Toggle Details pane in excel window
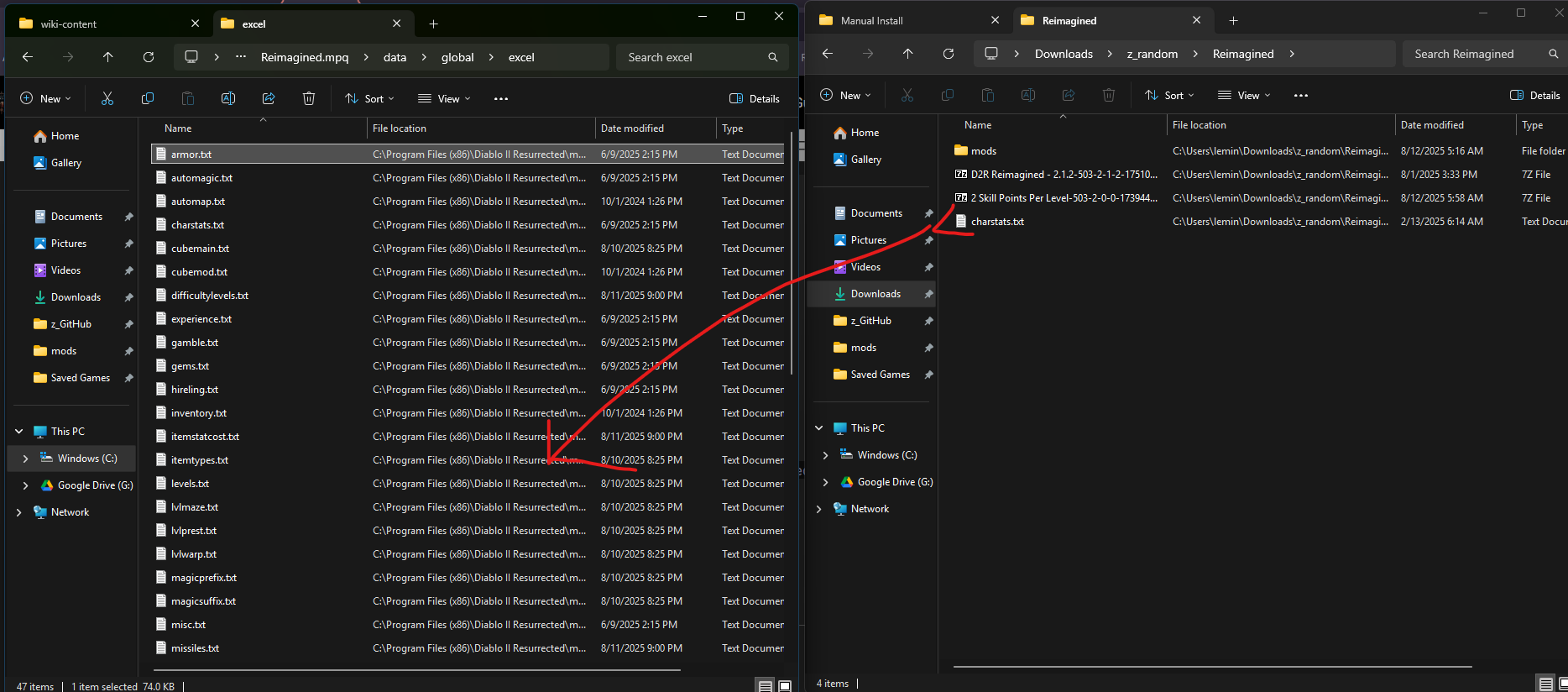The height and width of the screenshot is (692, 1568). point(755,98)
